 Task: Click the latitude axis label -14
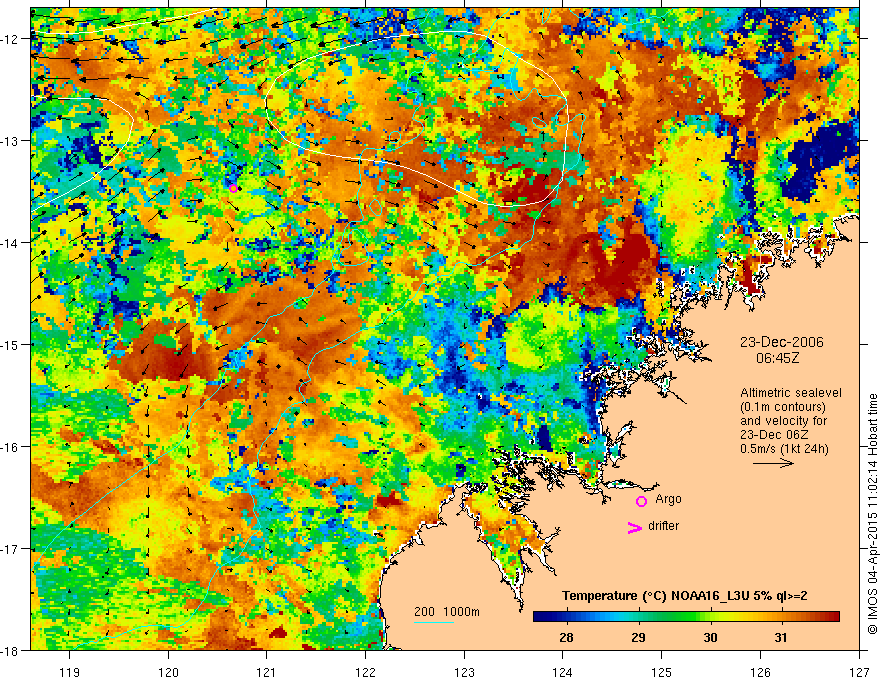point(11,243)
